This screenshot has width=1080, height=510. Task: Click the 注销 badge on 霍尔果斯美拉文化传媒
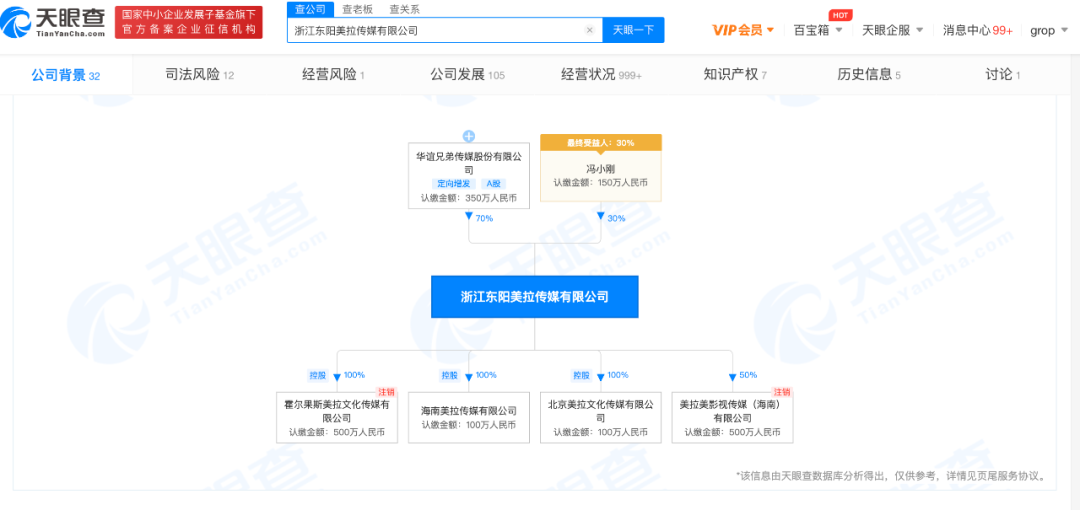(x=388, y=391)
